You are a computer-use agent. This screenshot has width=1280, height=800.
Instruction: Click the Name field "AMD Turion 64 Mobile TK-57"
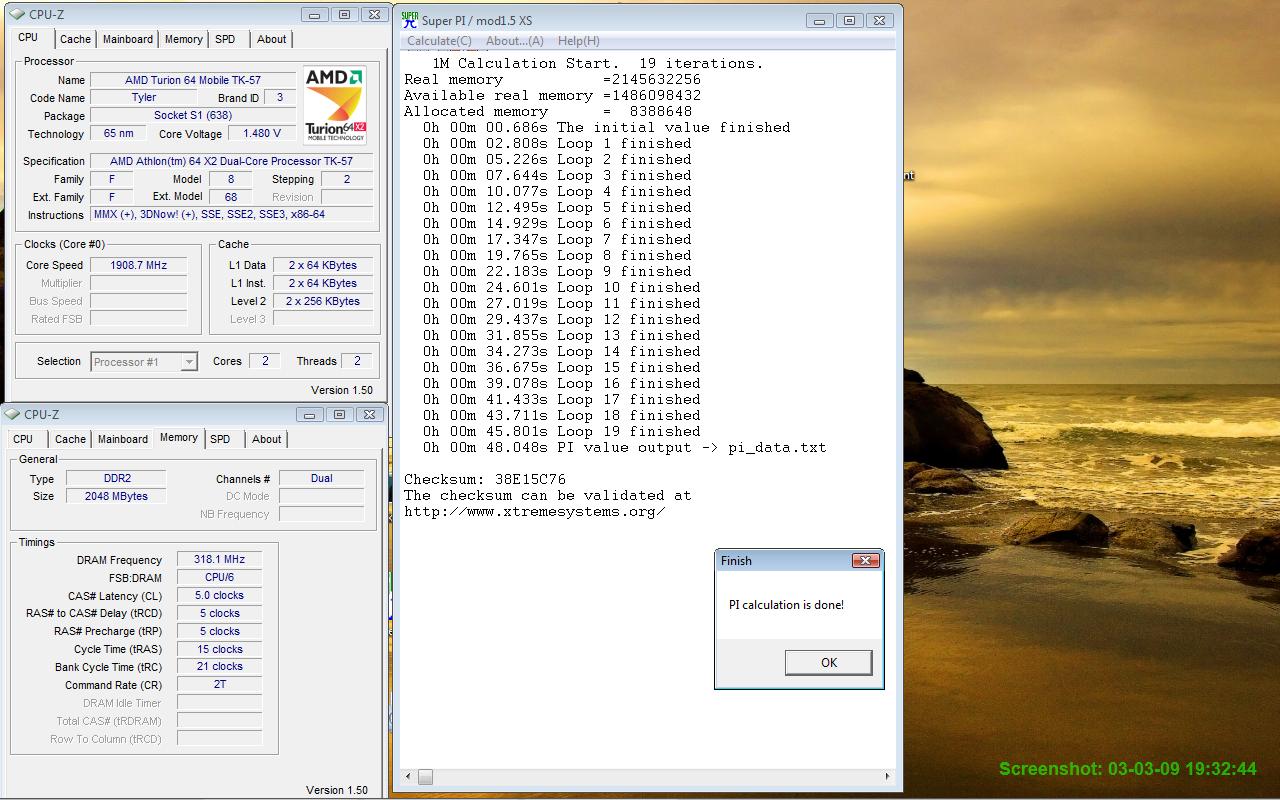[195, 80]
